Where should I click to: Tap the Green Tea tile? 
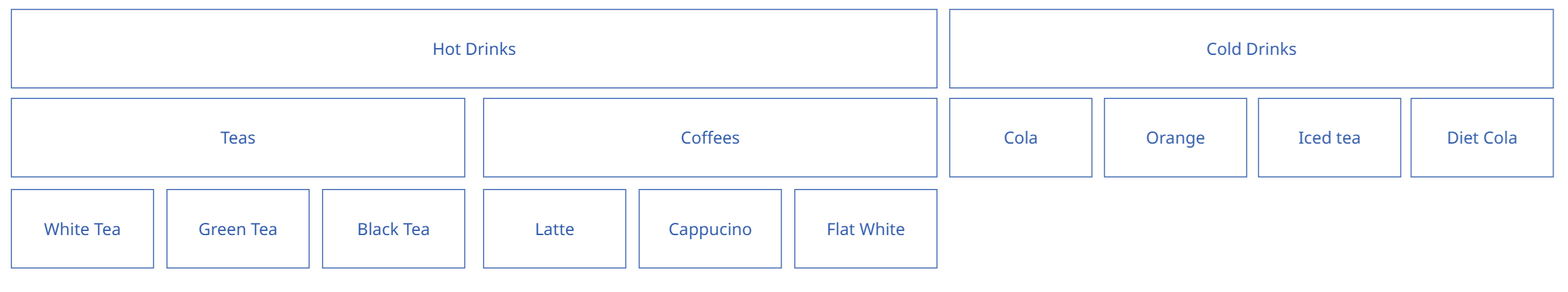pos(237,229)
